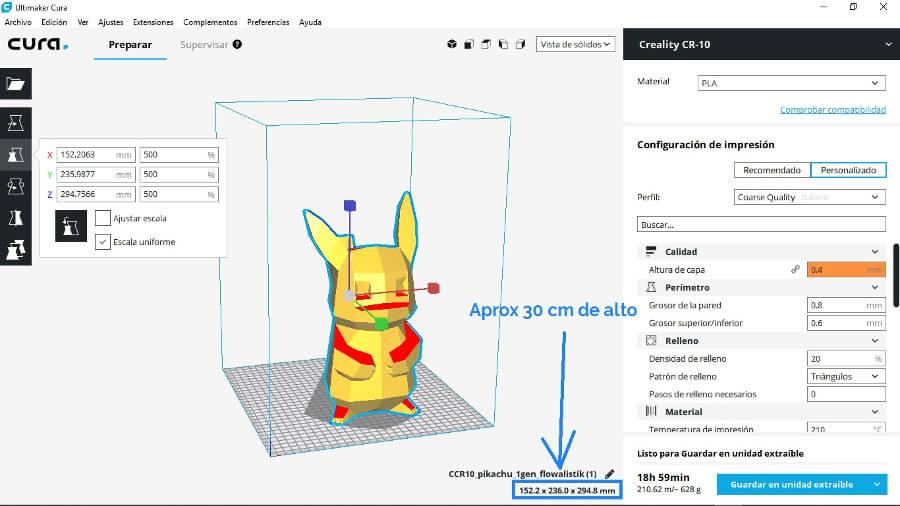Click the Y scale percent field
Screen dimensions: 900x506
pos(179,174)
